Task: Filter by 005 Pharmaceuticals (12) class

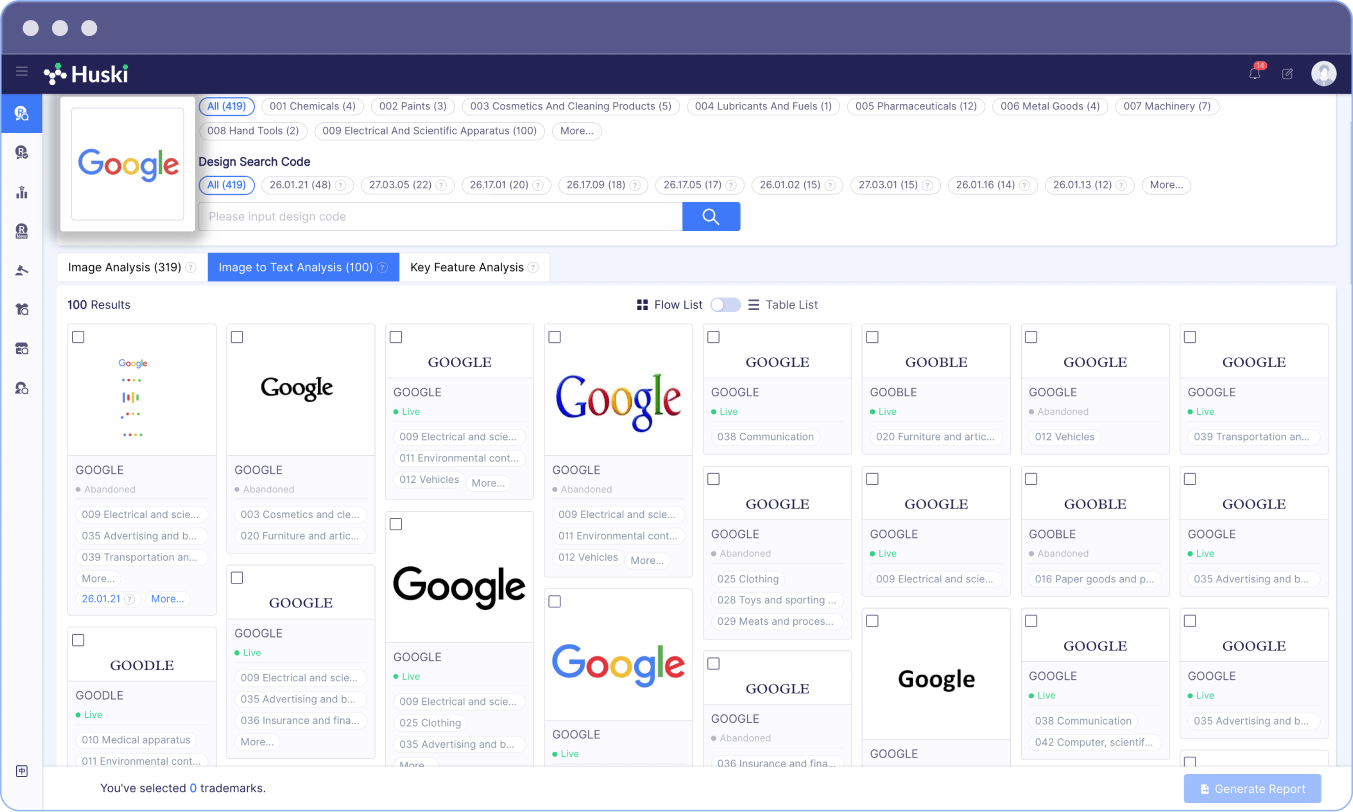Action: click(x=915, y=106)
